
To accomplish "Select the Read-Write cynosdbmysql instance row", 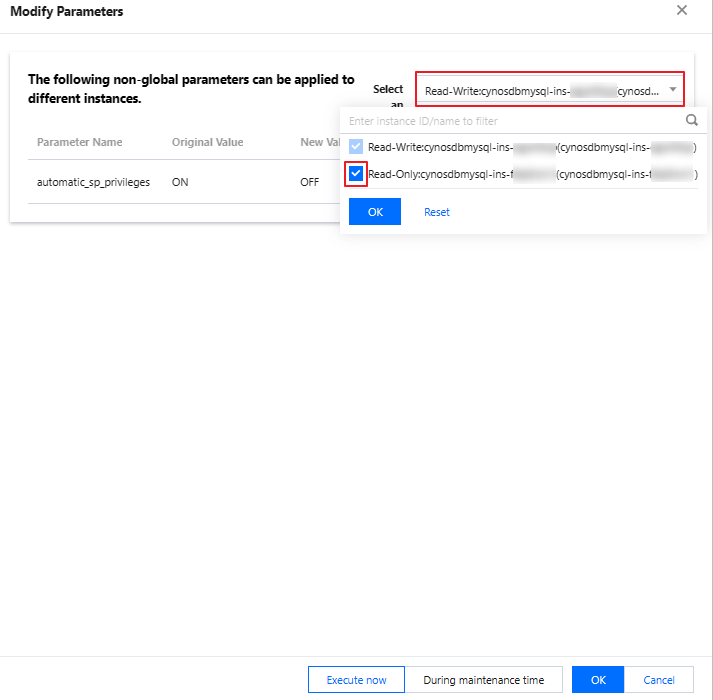I will [x=523, y=147].
